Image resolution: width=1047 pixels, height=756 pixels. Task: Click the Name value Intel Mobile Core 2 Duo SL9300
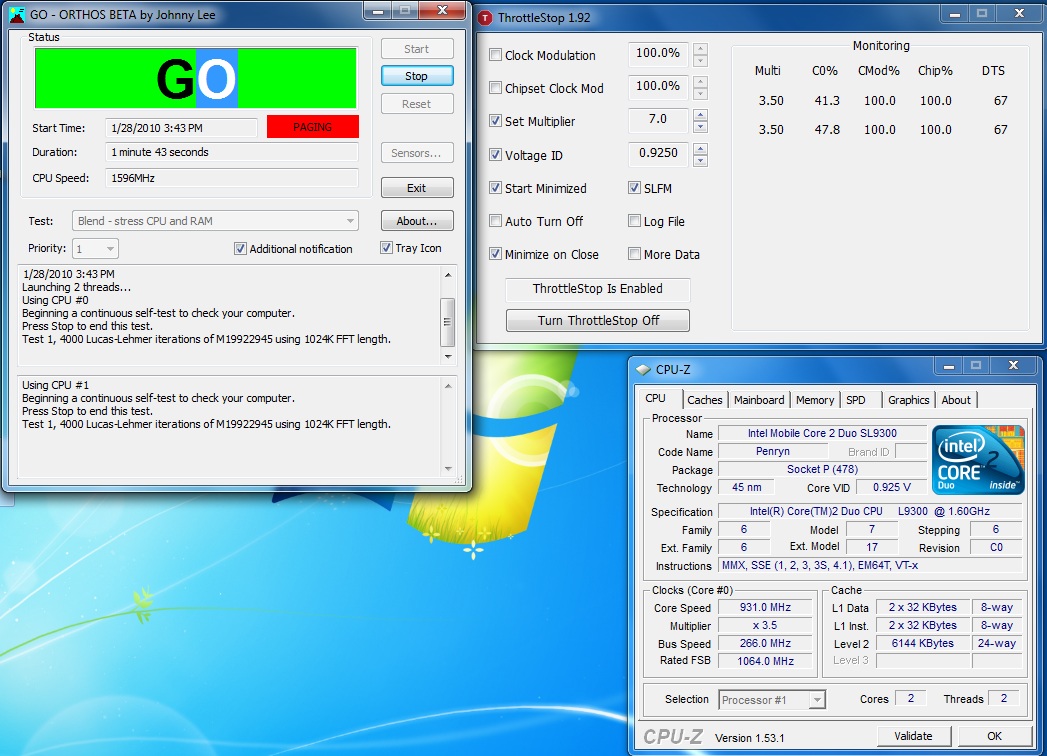(822, 433)
